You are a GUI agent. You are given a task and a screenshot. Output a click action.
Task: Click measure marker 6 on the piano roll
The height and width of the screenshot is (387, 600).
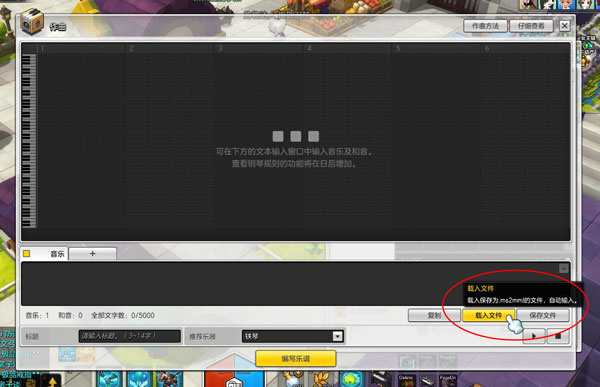tap(487, 49)
